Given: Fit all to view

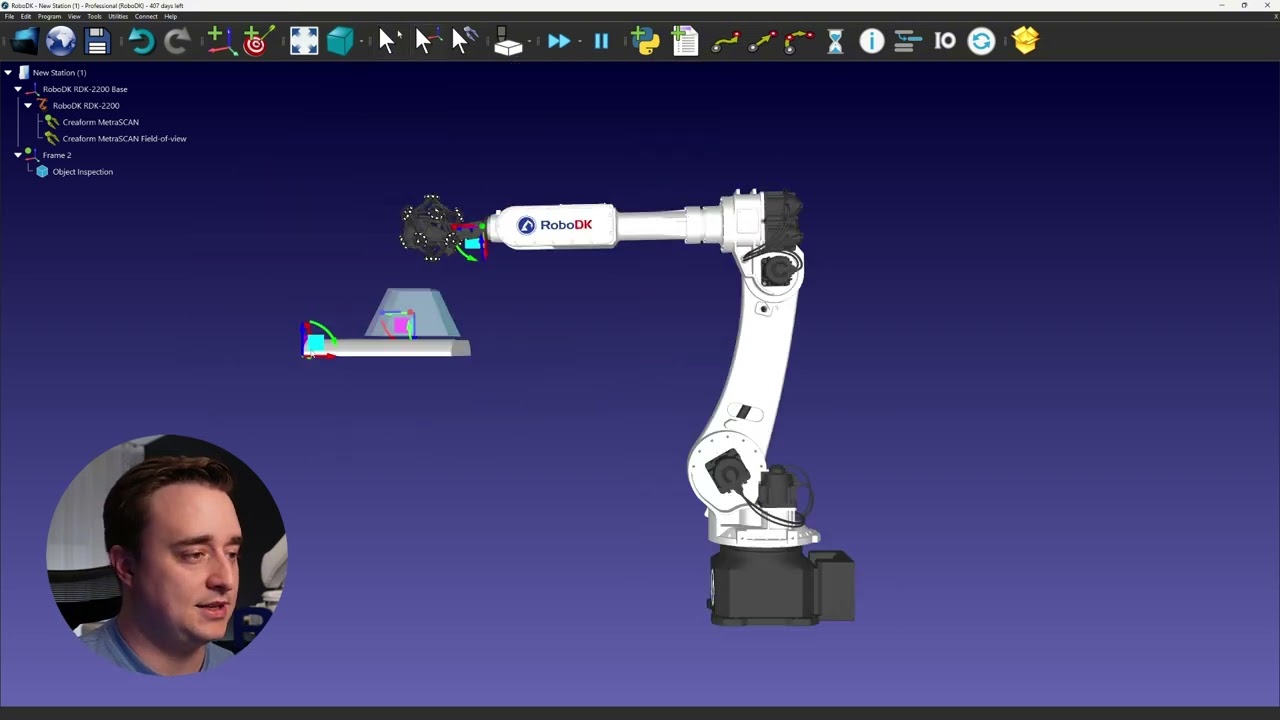Looking at the screenshot, I should pos(304,41).
